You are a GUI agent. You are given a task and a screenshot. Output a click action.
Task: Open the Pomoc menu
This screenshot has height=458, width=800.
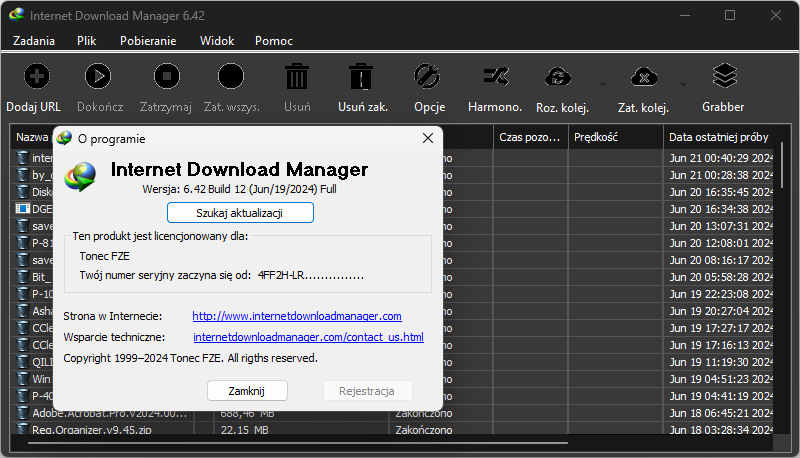click(274, 41)
